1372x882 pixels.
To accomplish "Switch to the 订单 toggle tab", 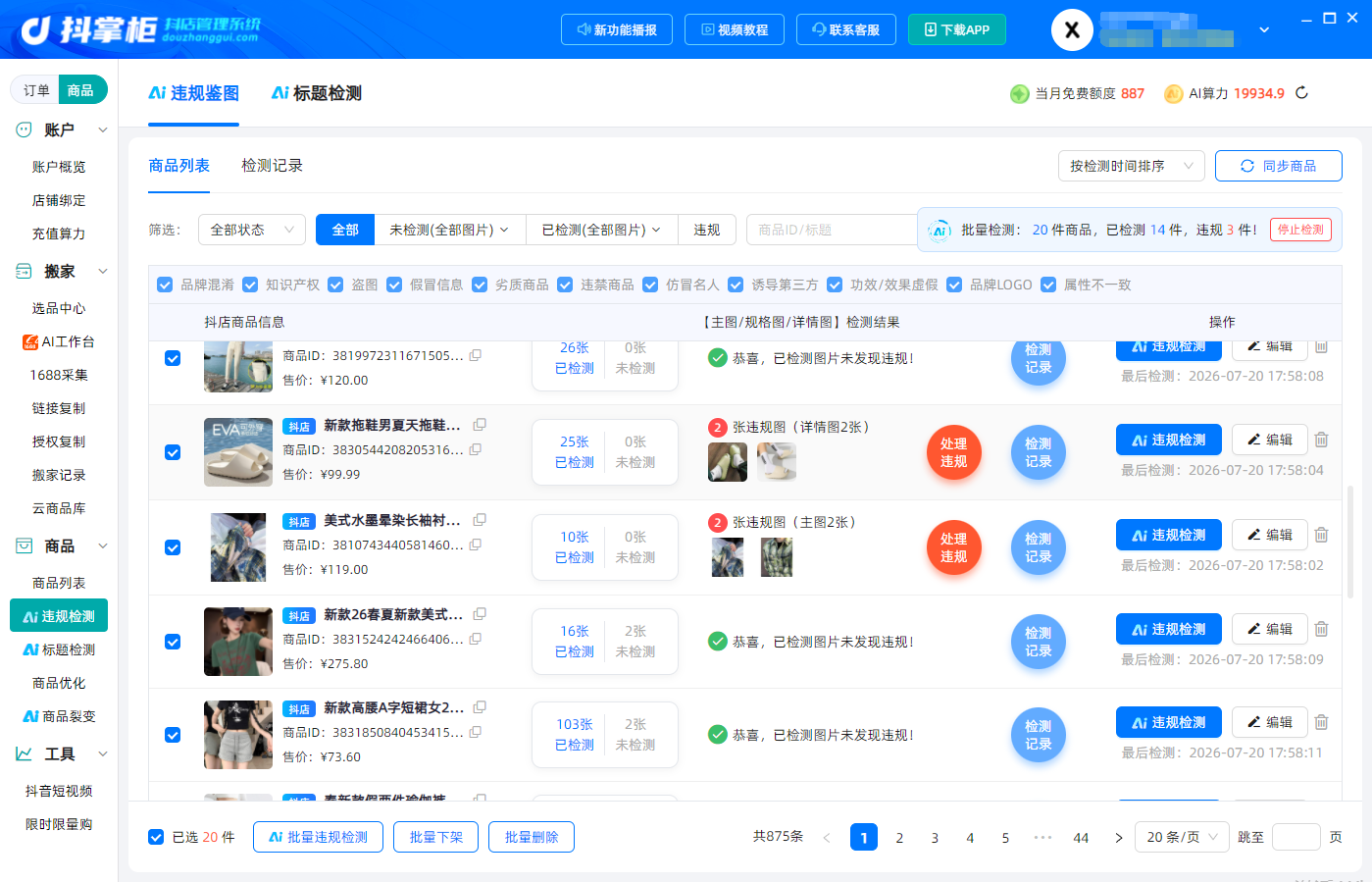I will click(x=36, y=90).
